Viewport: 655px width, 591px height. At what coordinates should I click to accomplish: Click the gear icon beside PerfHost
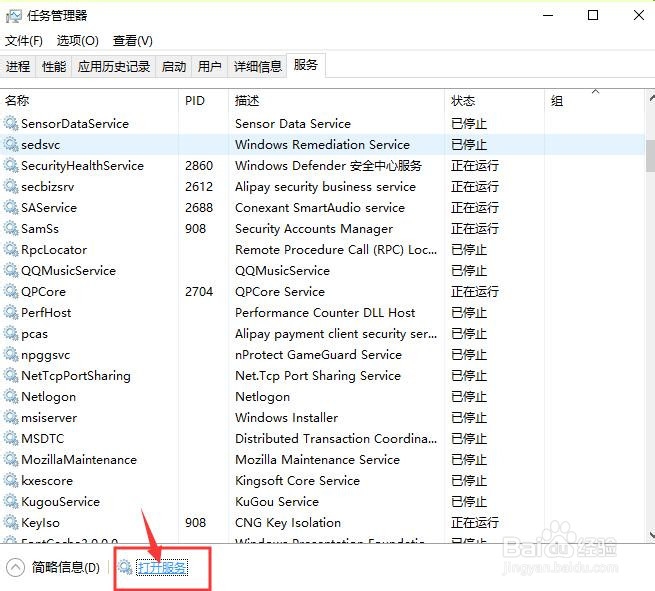(11, 312)
